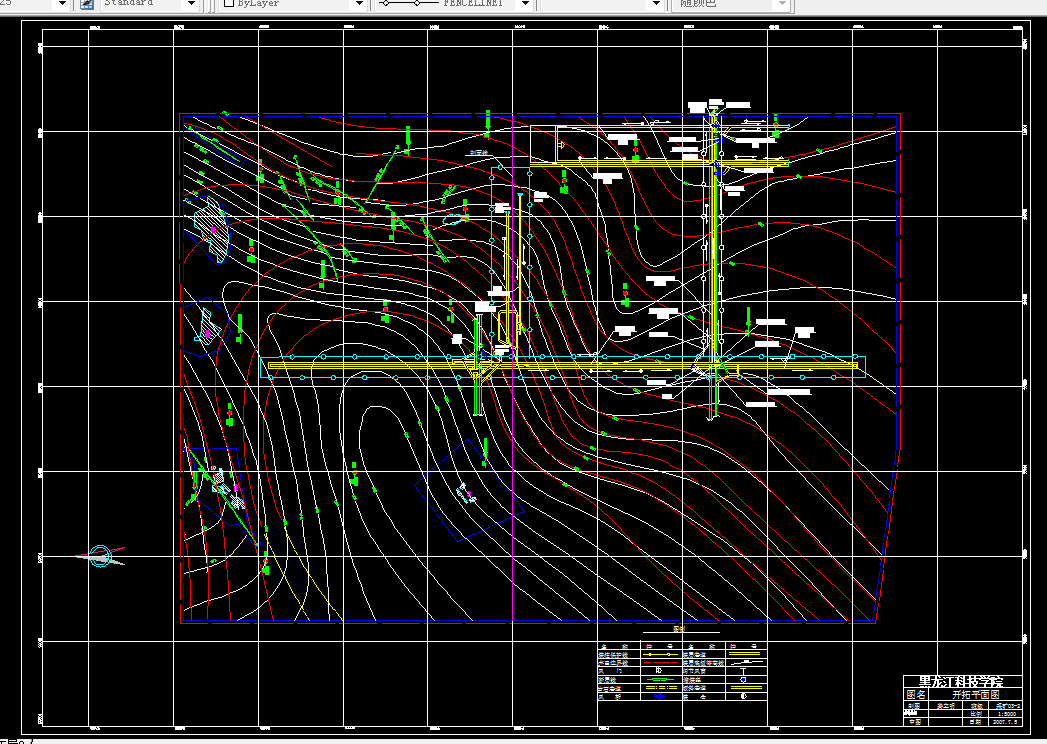Click the upper hatched area at left edge

click(212, 229)
